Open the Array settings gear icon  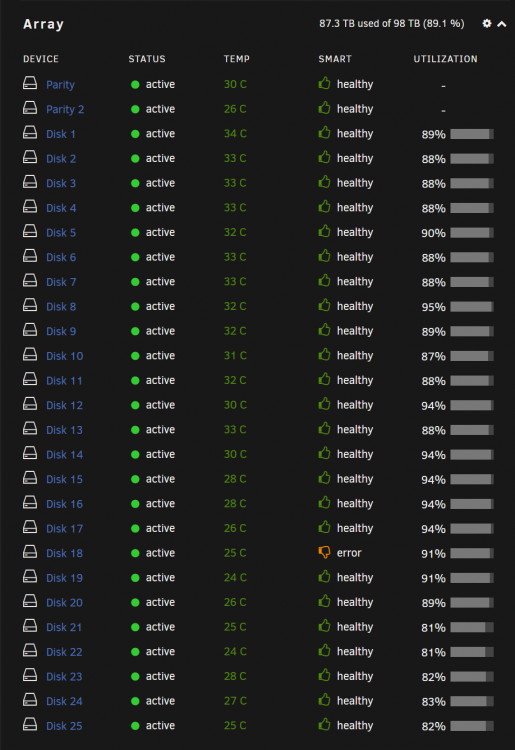487,23
